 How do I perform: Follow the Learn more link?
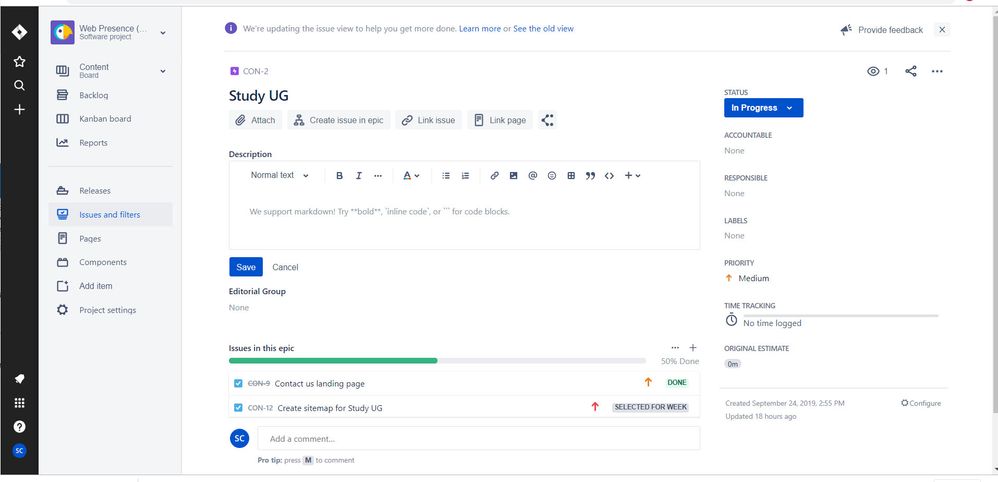(480, 29)
